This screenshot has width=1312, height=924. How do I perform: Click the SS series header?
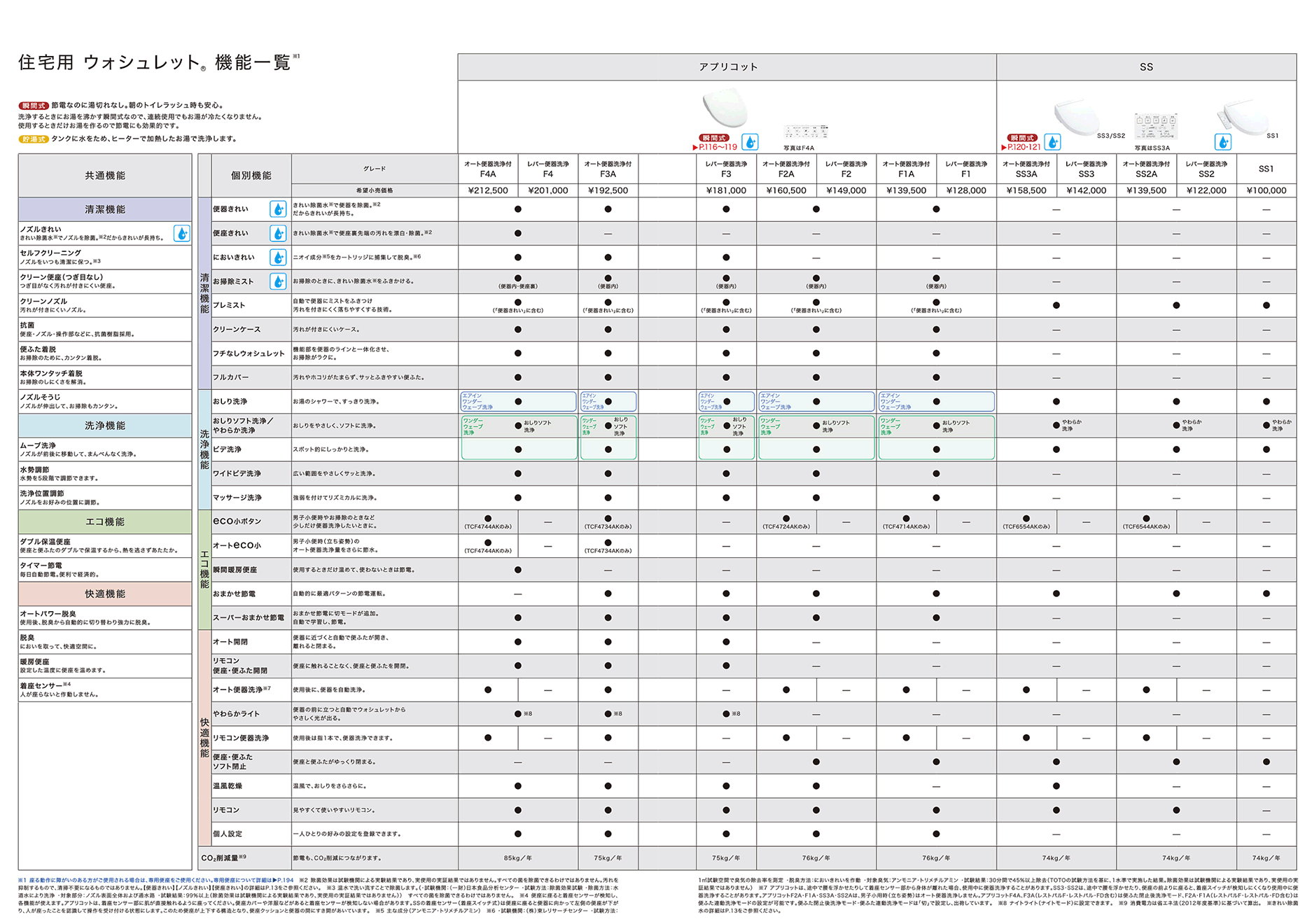click(1146, 66)
